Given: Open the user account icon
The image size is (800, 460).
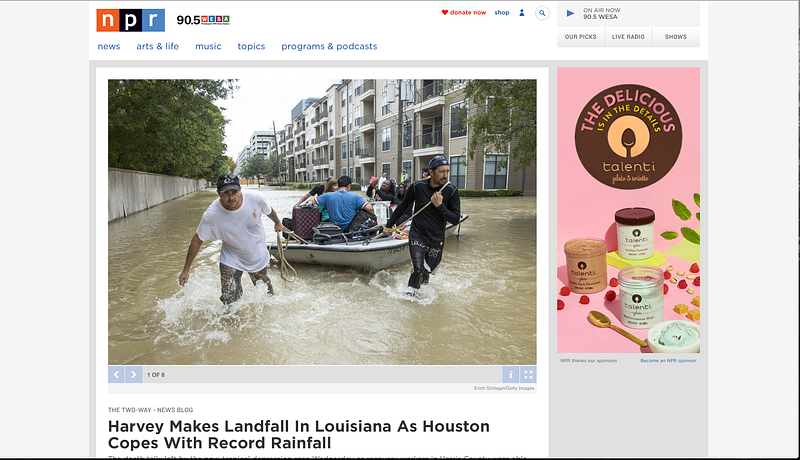Looking at the screenshot, I should coord(521,13).
